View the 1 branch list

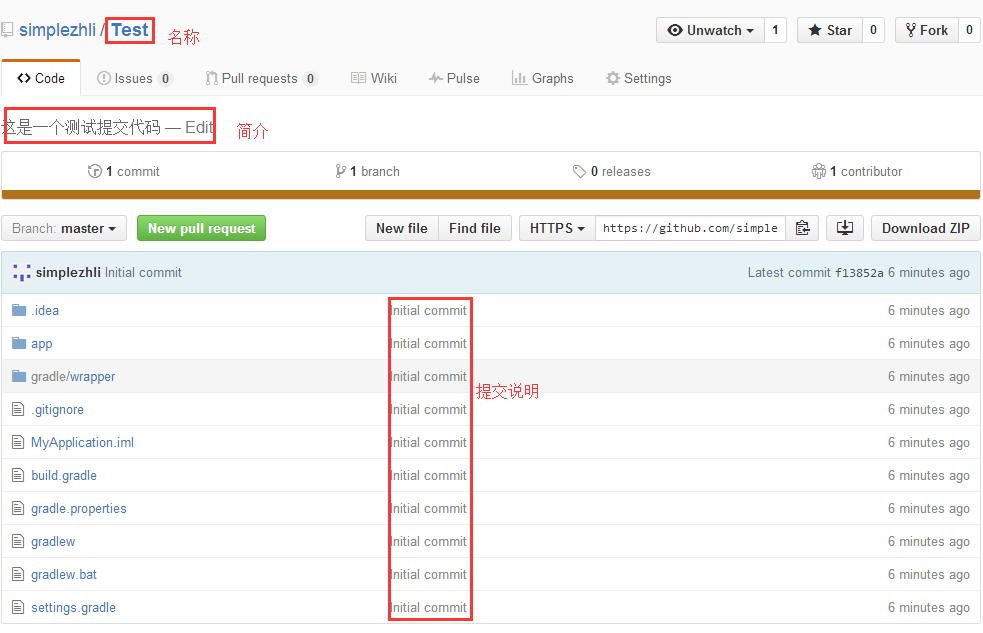tap(367, 171)
